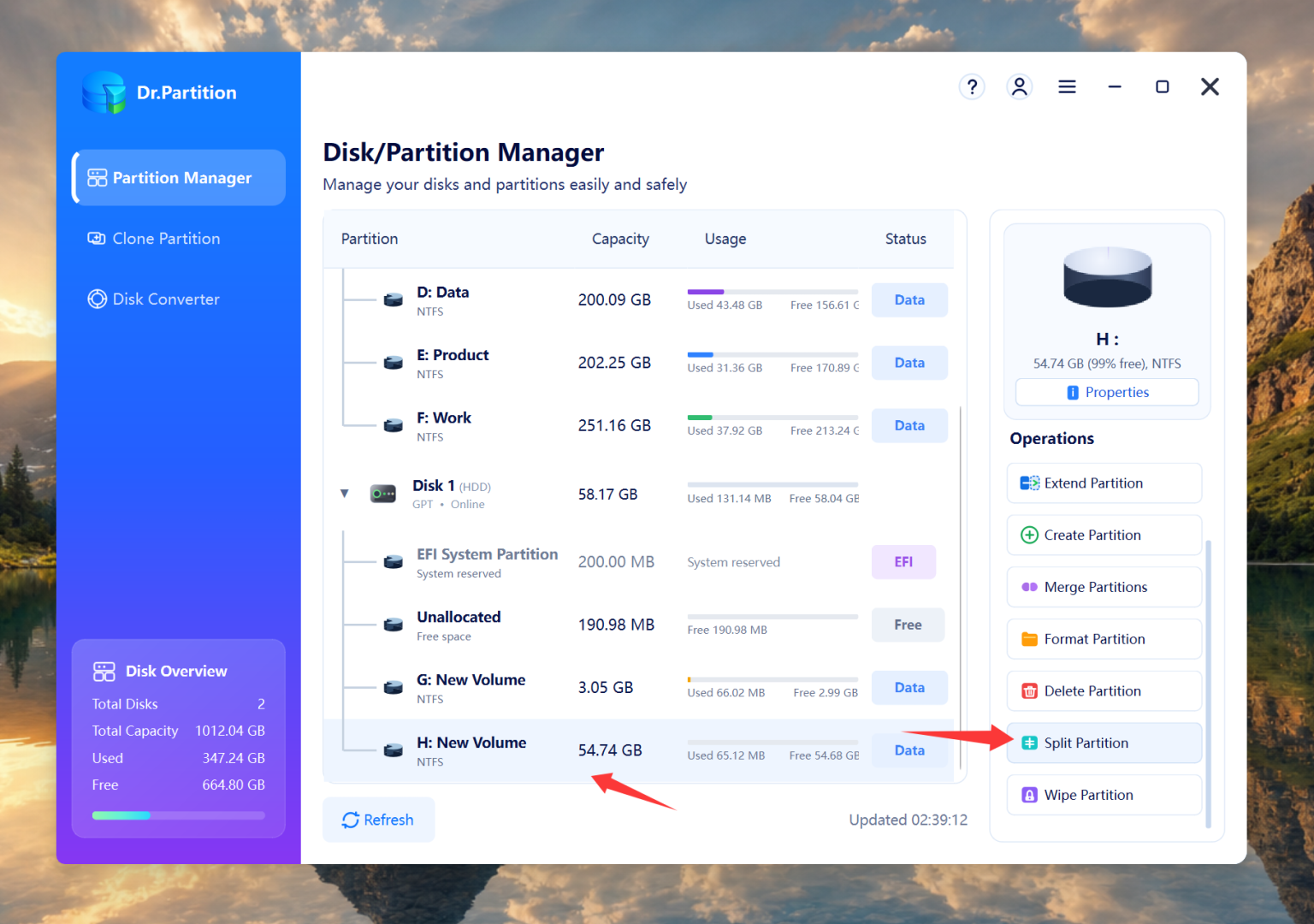Open Disk Converter in the sidebar
This screenshot has height=924, width=1314.
point(154,299)
